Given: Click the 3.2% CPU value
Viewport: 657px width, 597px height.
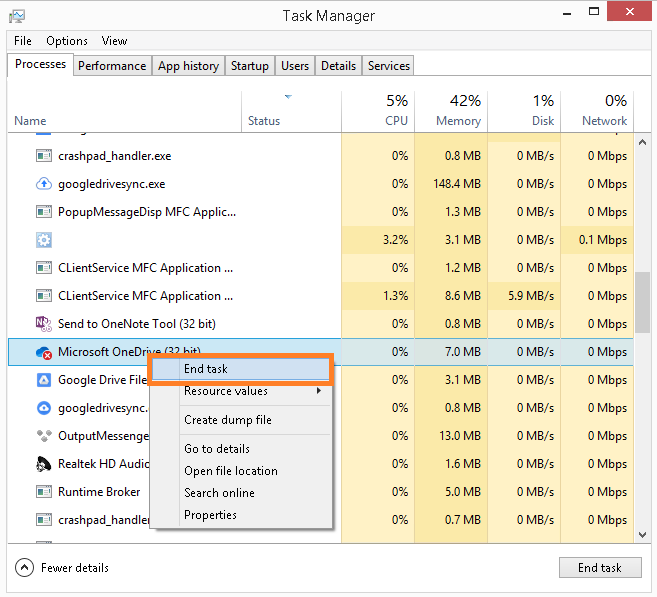Looking at the screenshot, I should pyautogui.click(x=396, y=240).
